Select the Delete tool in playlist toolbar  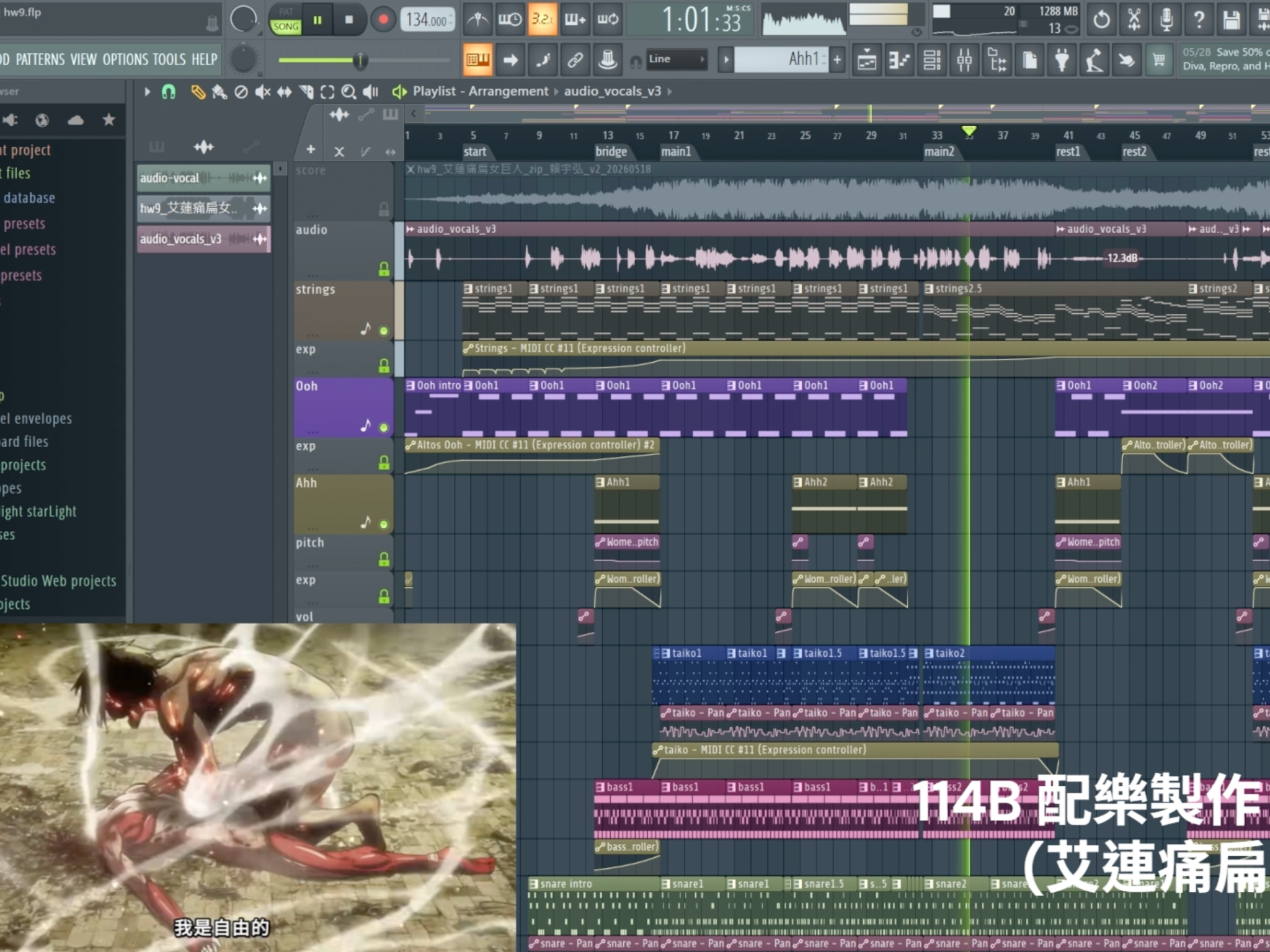(241, 92)
